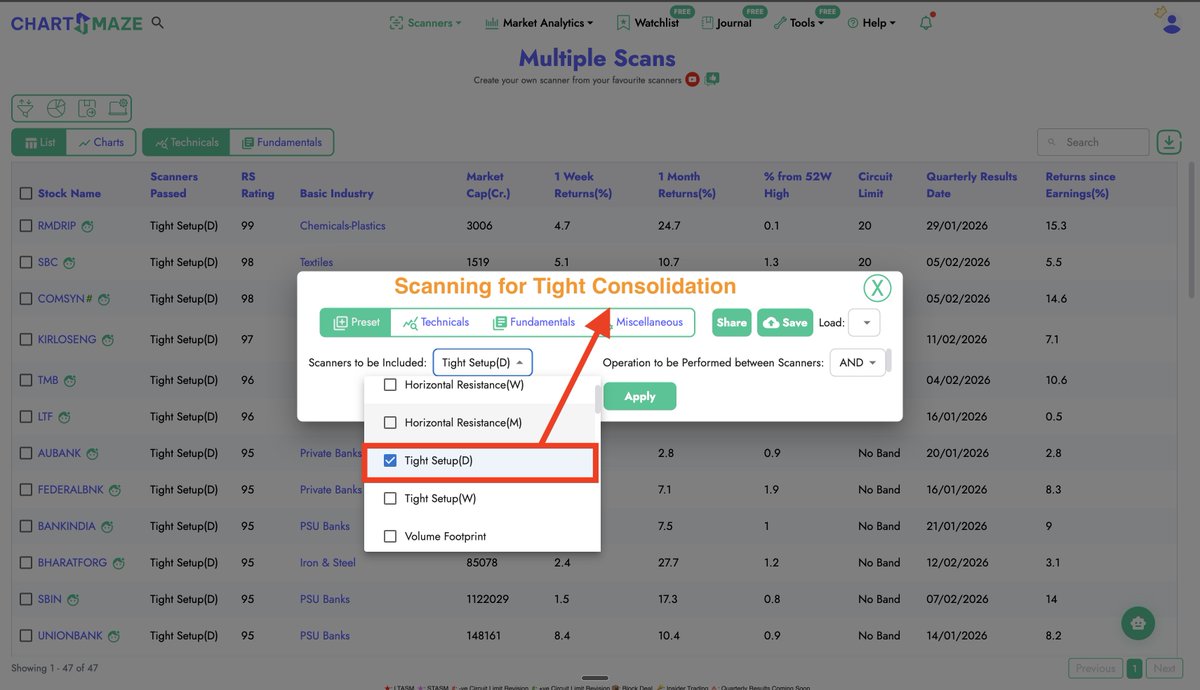Focus the Search input field
Viewport: 1200px width, 690px height.
(1093, 142)
